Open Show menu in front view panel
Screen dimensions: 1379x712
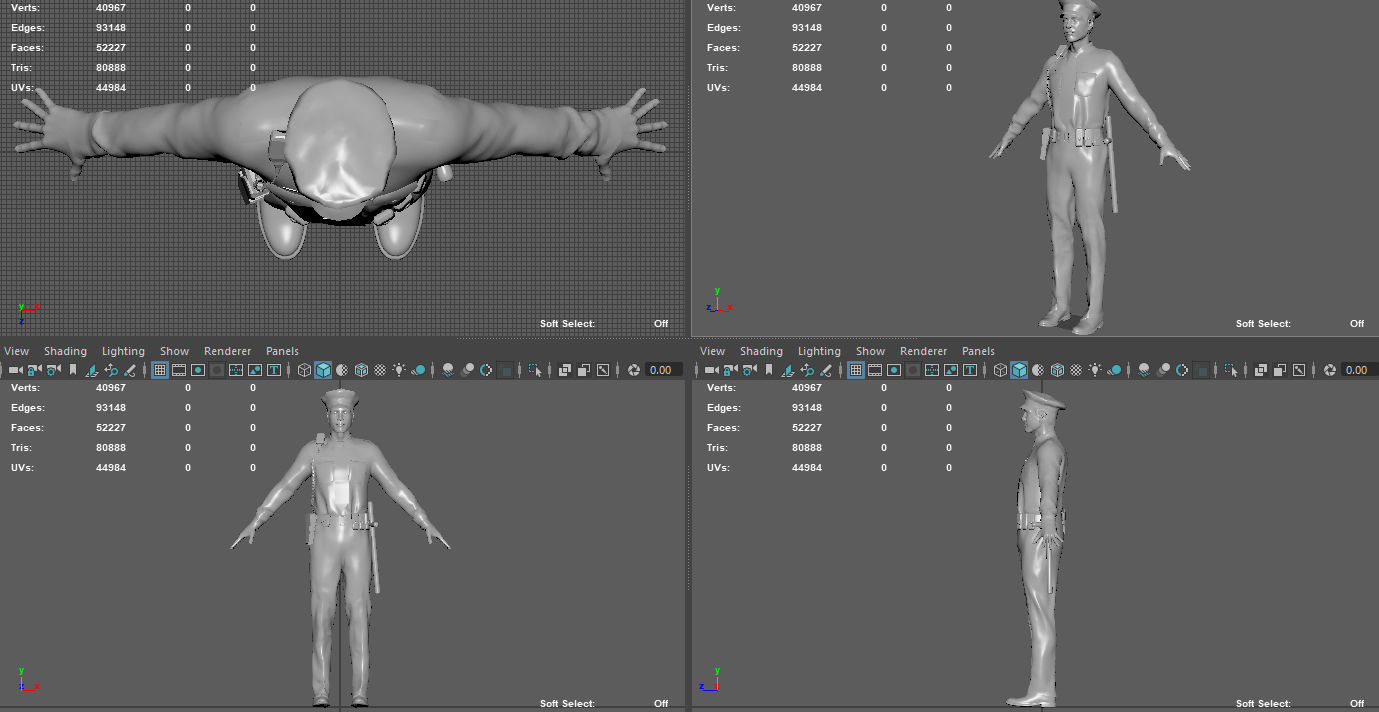point(174,351)
